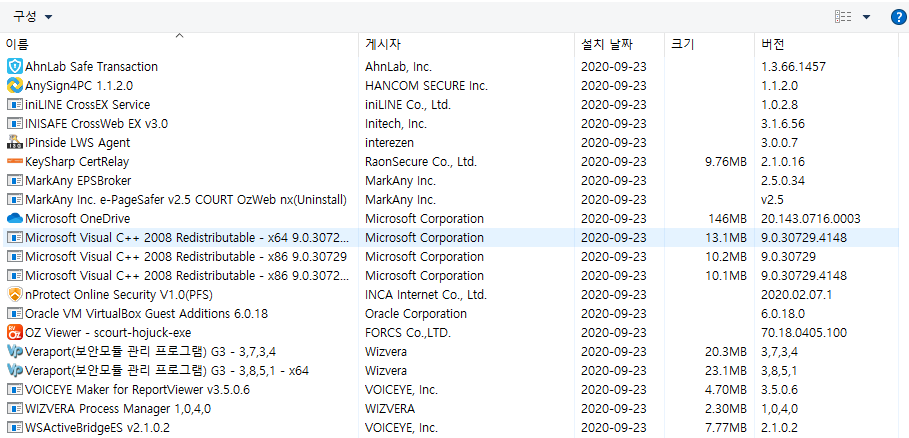This screenshot has height=438, width=909.
Task: Click the WIZVERA Process Manager icon
Action: 14,409
